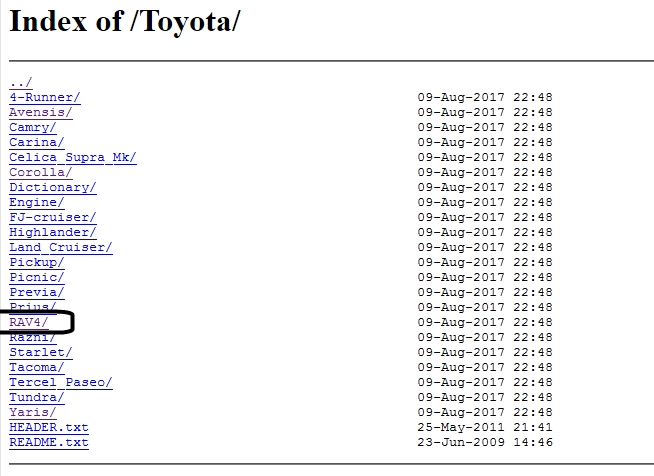Open the circled RAV4 directory
This screenshot has height=476, width=654.
pos(28,322)
